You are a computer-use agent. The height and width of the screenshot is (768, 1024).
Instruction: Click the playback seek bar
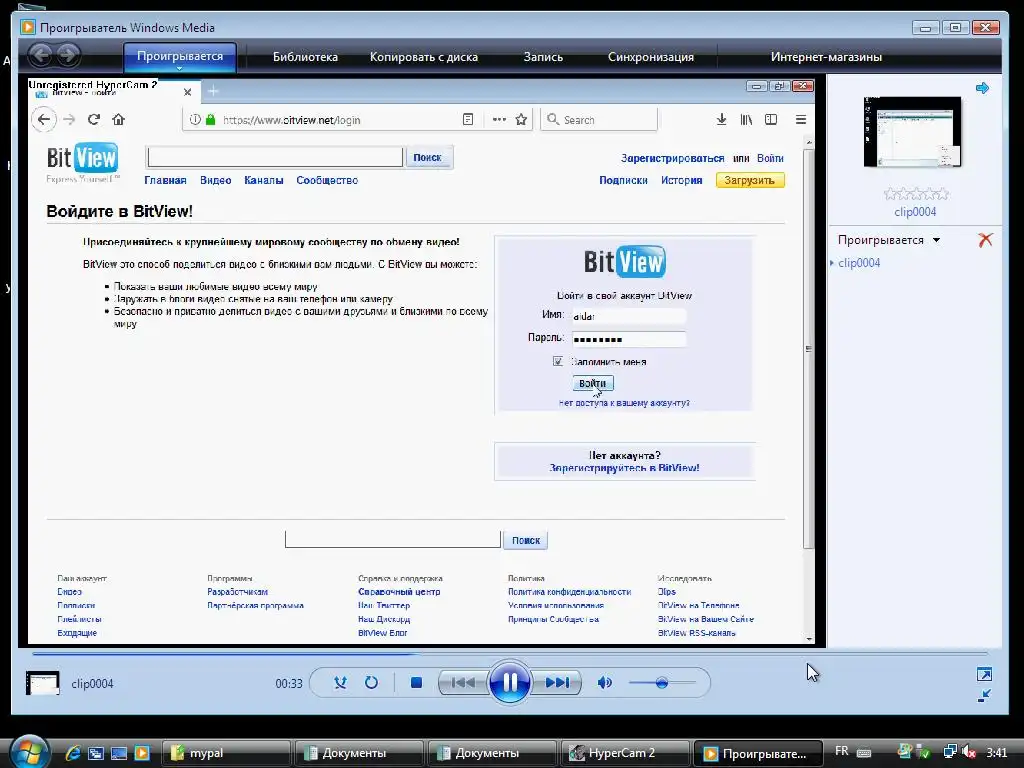(x=509, y=652)
